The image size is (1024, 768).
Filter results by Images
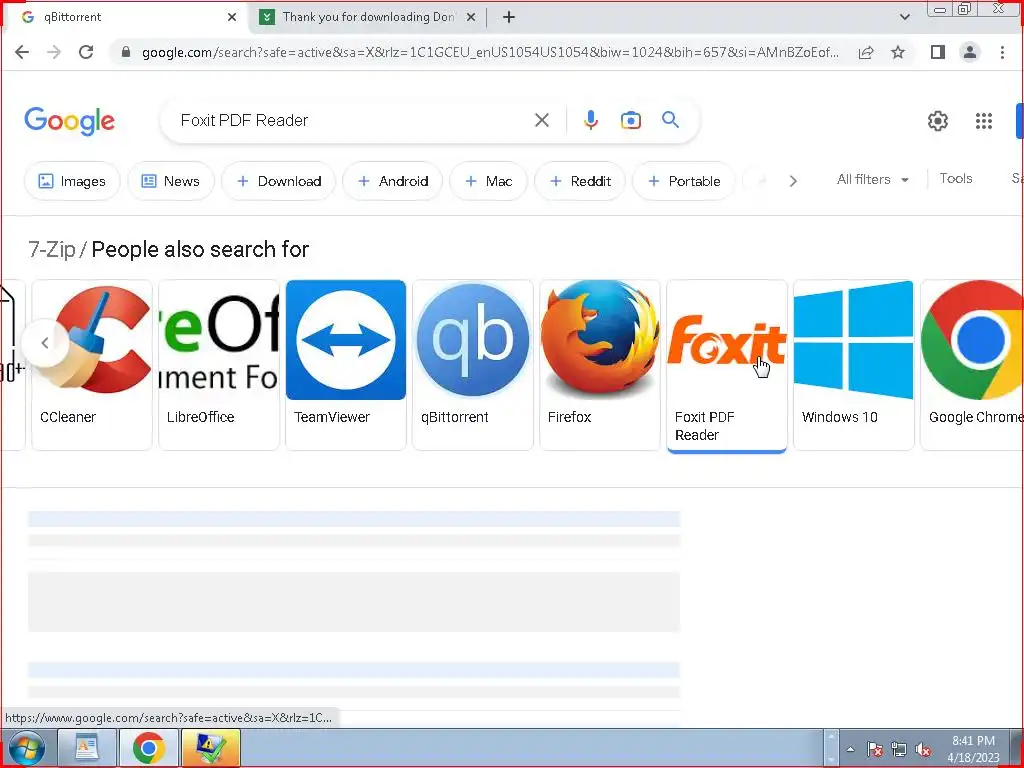click(x=72, y=181)
